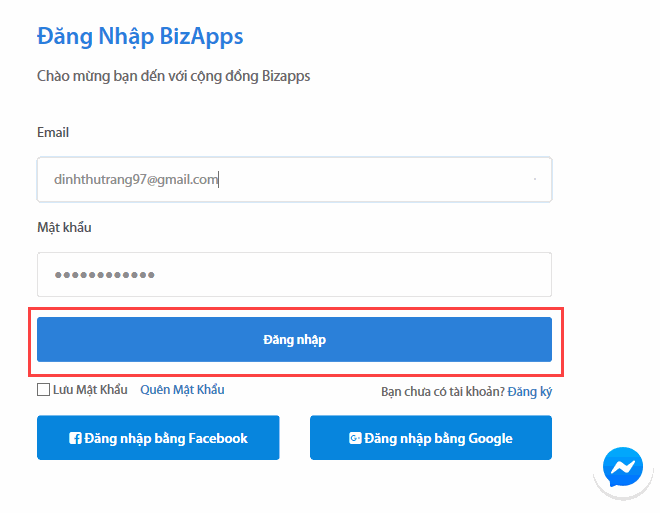Tick the Lưu Mật Khẩu checkbox
The height and width of the screenshot is (513, 660).
pyautogui.click(x=44, y=390)
